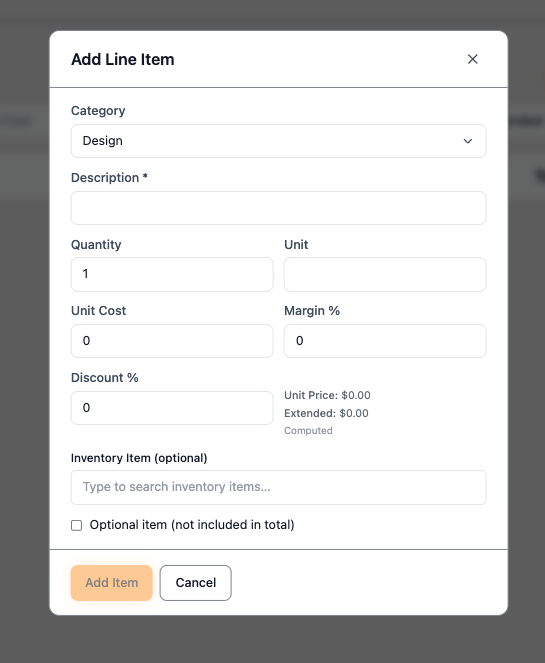Open the Category dropdown showing Design
The image size is (545, 663).
278,141
